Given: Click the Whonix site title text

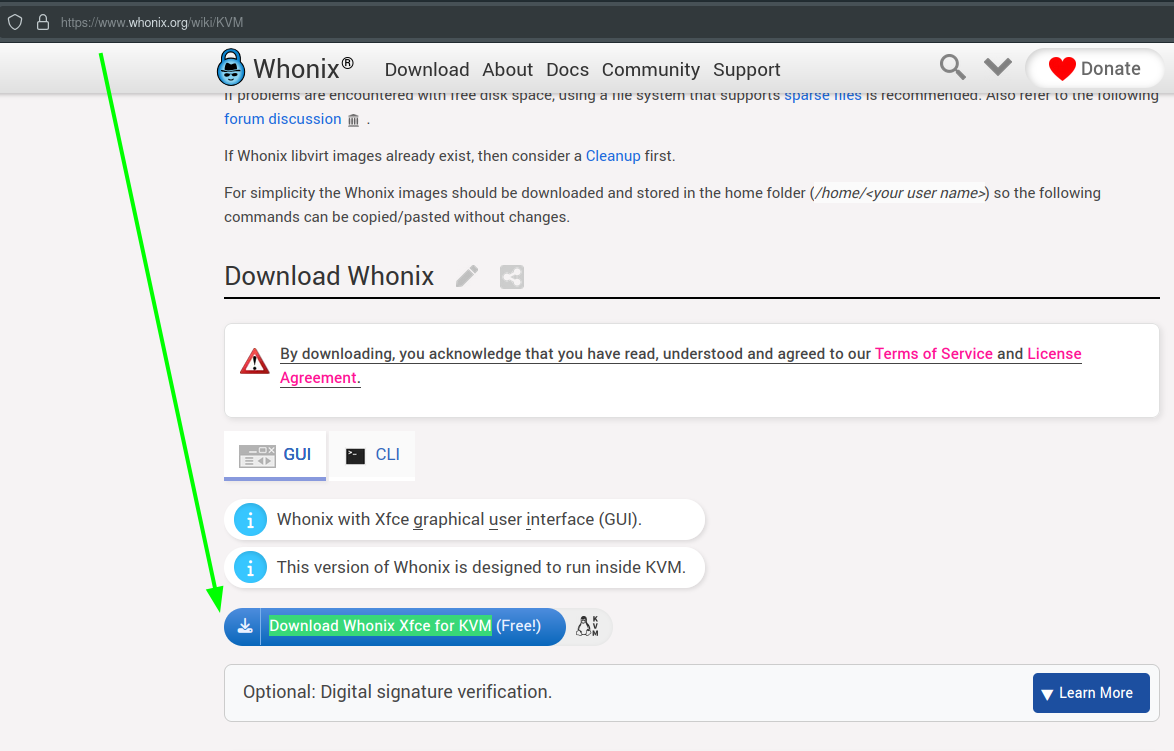Looking at the screenshot, I should point(303,68).
